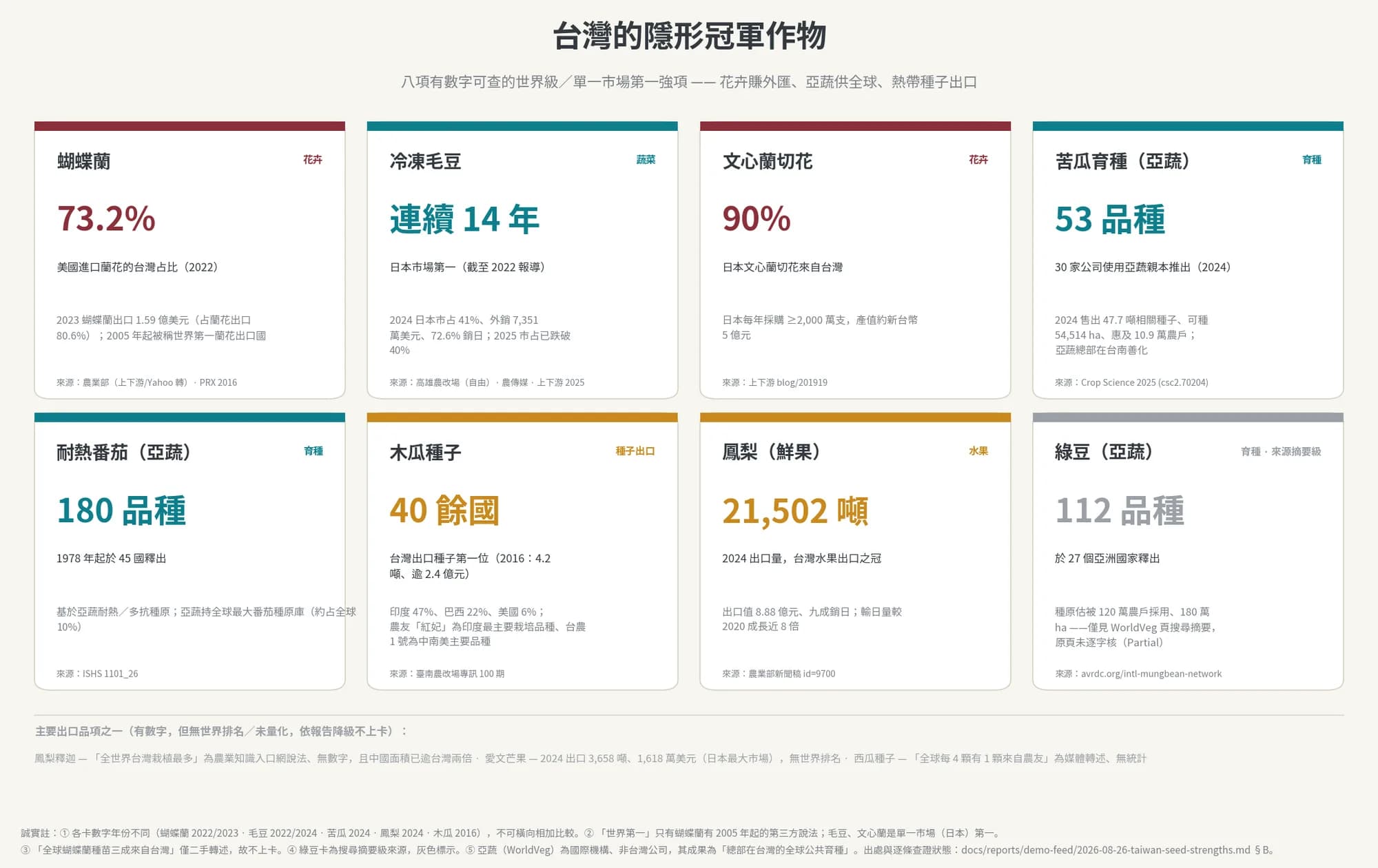Image resolution: width=1378 pixels, height=868 pixels.
Task: Click source line 農業部（上下游/Yahoo 轉）· PRX 2016
Action: pos(147,382)
